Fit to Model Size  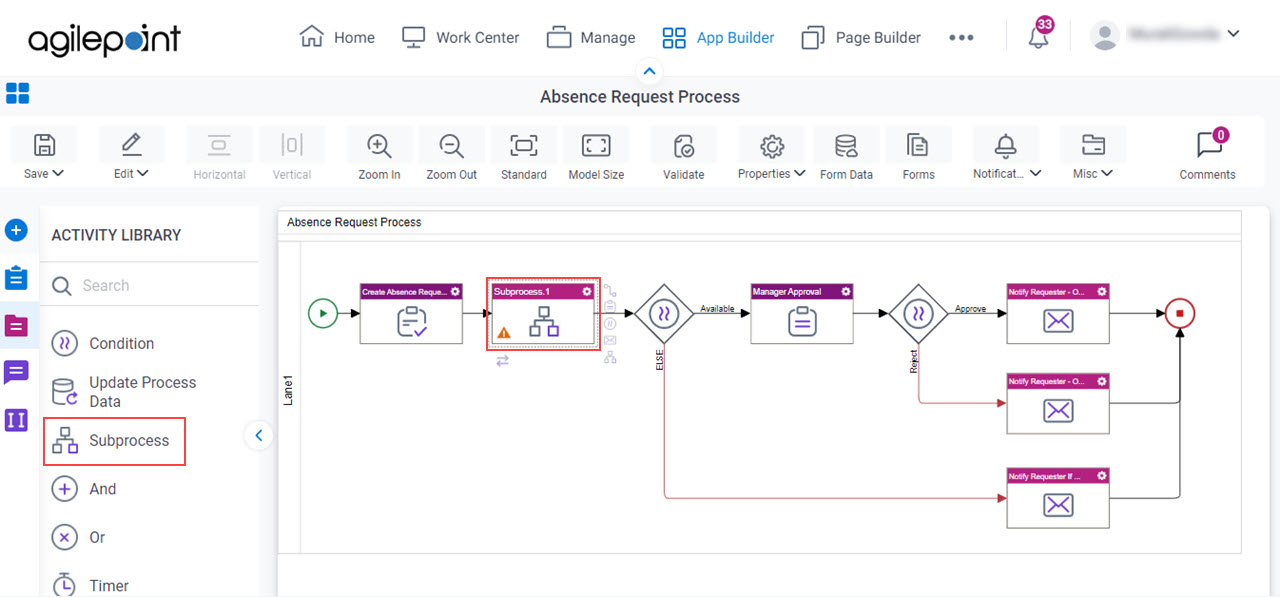pyautogui.click(x=596, y=156)
